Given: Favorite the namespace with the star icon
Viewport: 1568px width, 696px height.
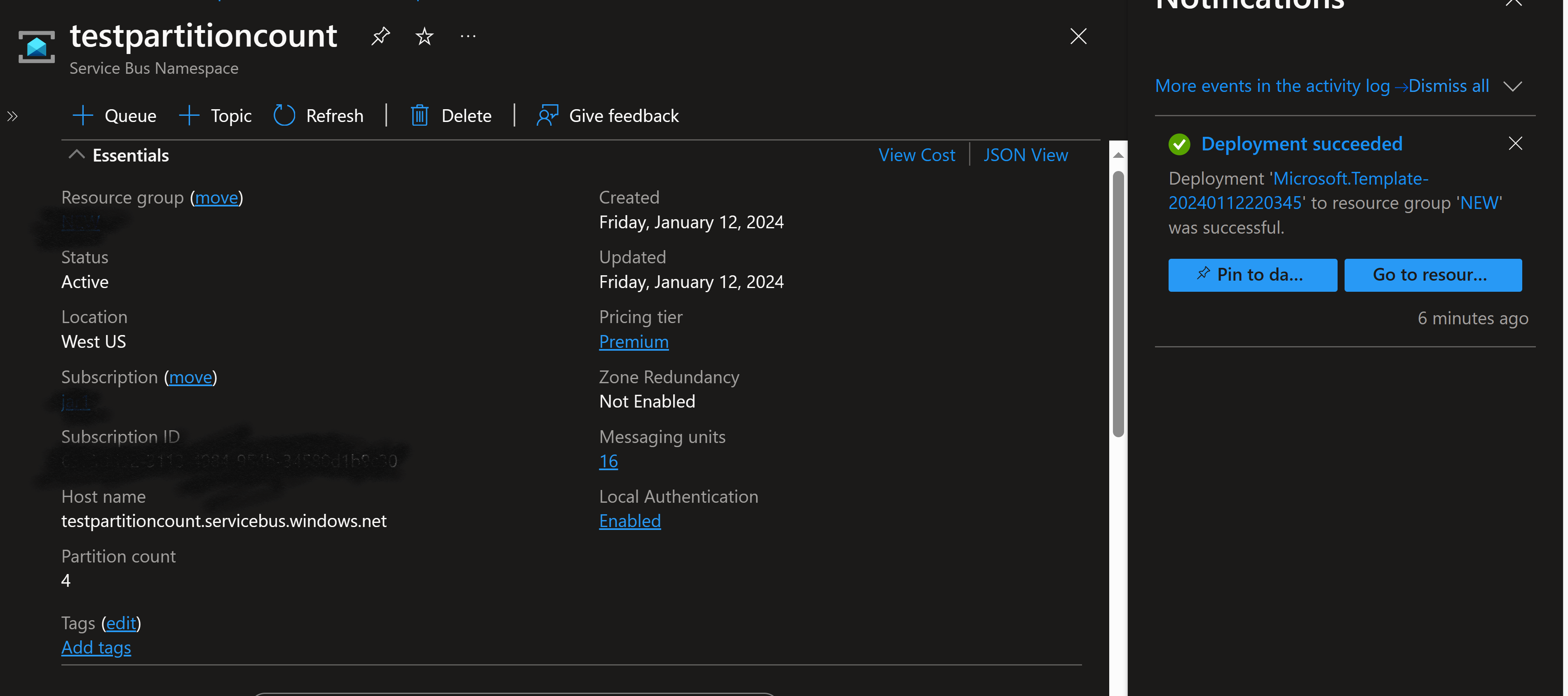Looking at the screenshot, I should click(424, 37).
